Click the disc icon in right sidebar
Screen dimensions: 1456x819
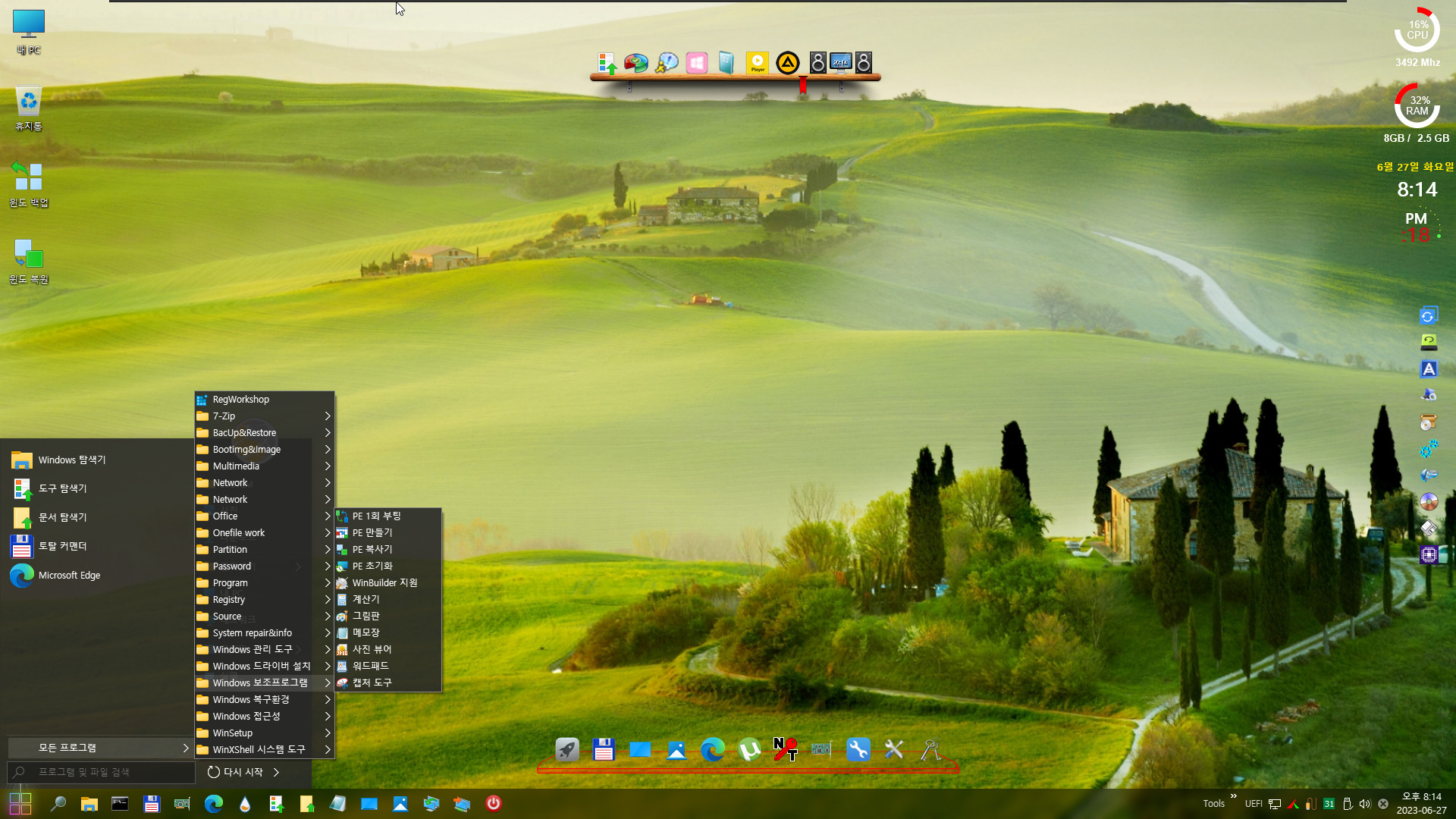tap(1429, 501)
